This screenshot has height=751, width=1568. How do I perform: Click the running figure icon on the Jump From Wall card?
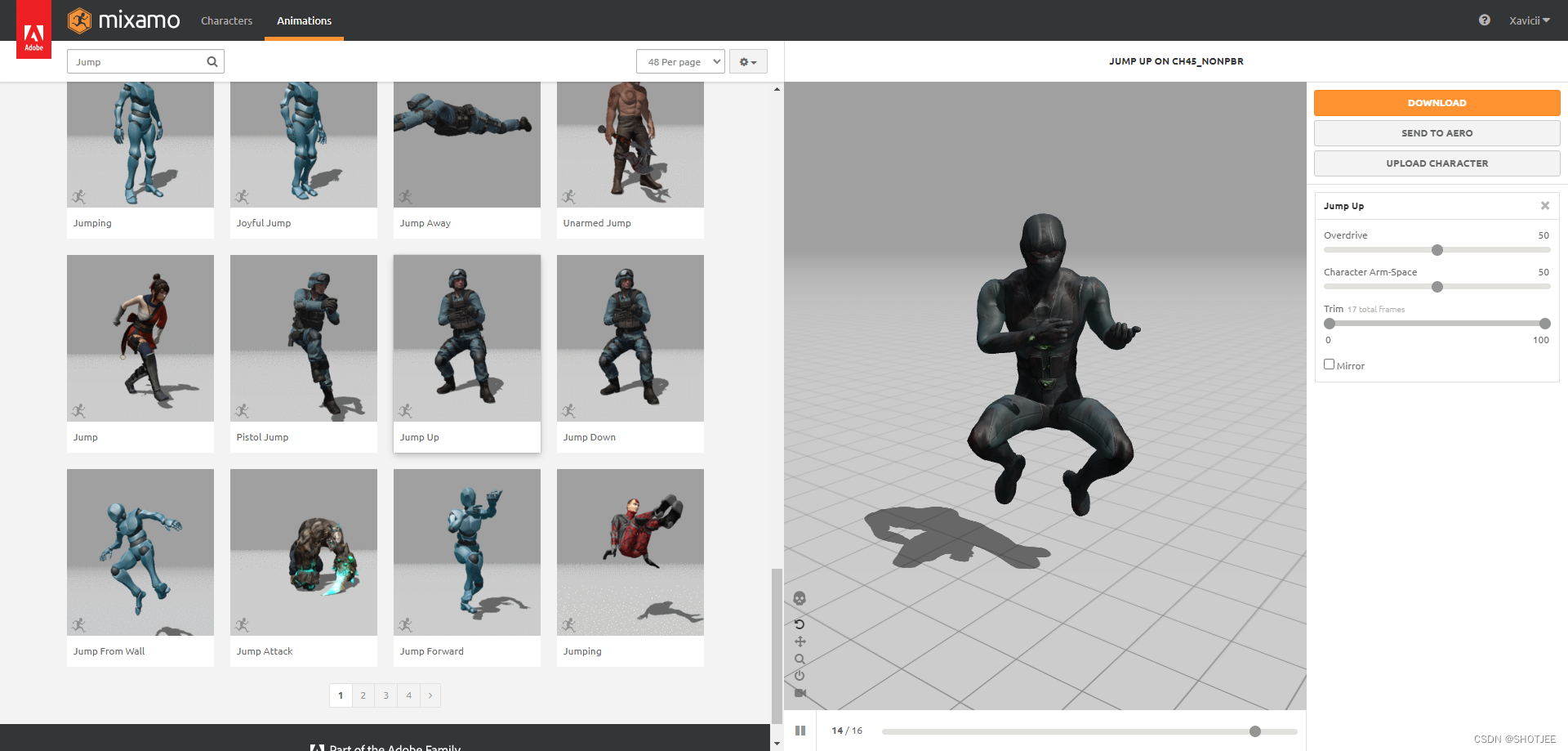pos(78,625)
